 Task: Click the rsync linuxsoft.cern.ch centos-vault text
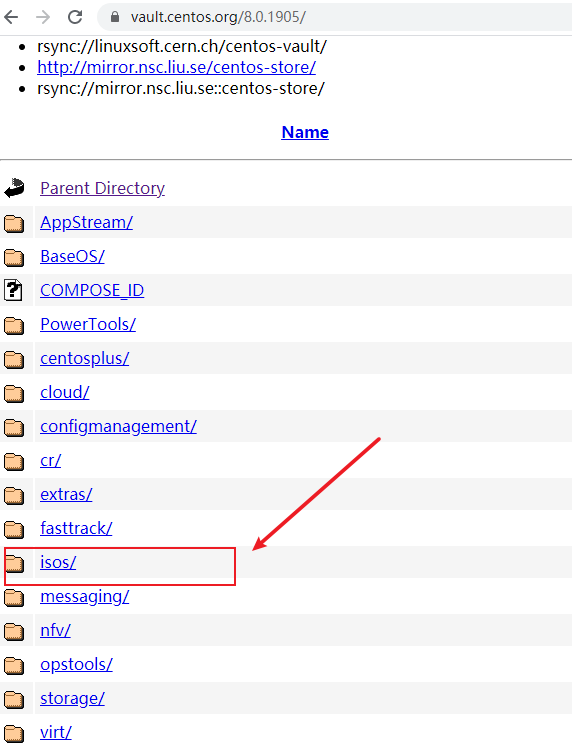coord(182,46)
